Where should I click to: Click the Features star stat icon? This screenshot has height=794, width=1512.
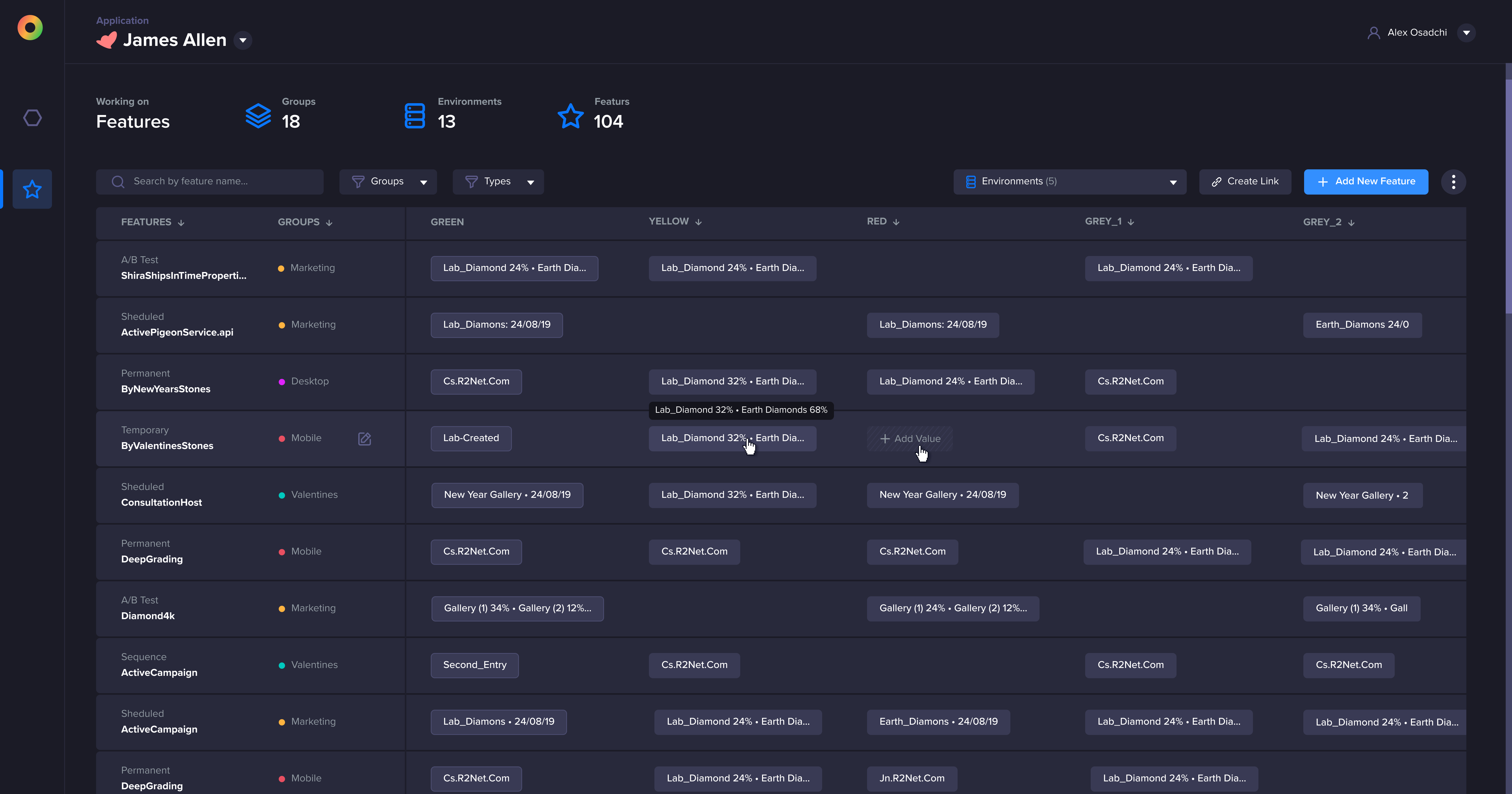click(x=570, y=116)
